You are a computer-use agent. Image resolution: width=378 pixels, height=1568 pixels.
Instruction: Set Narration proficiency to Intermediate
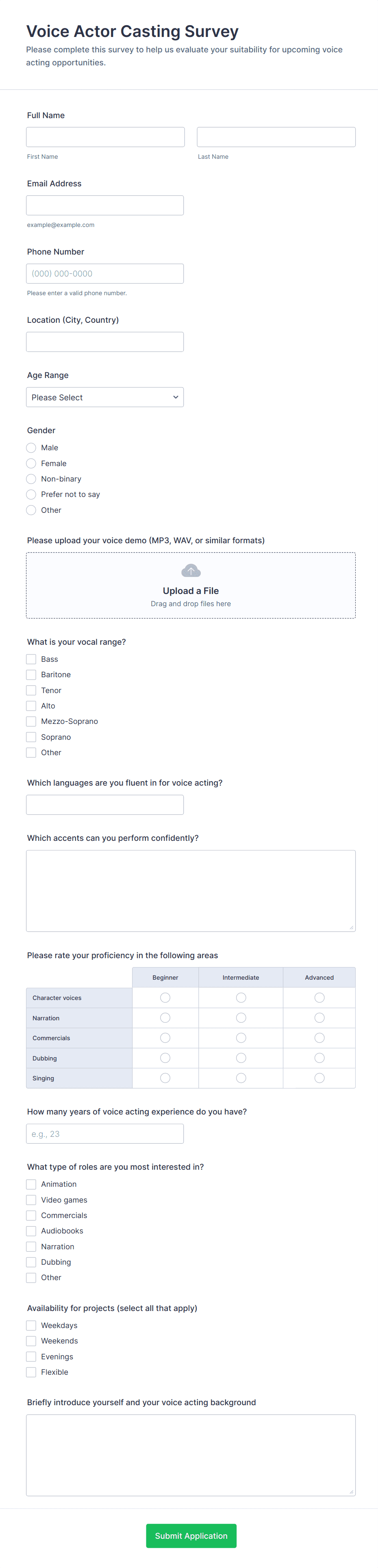241,1018
